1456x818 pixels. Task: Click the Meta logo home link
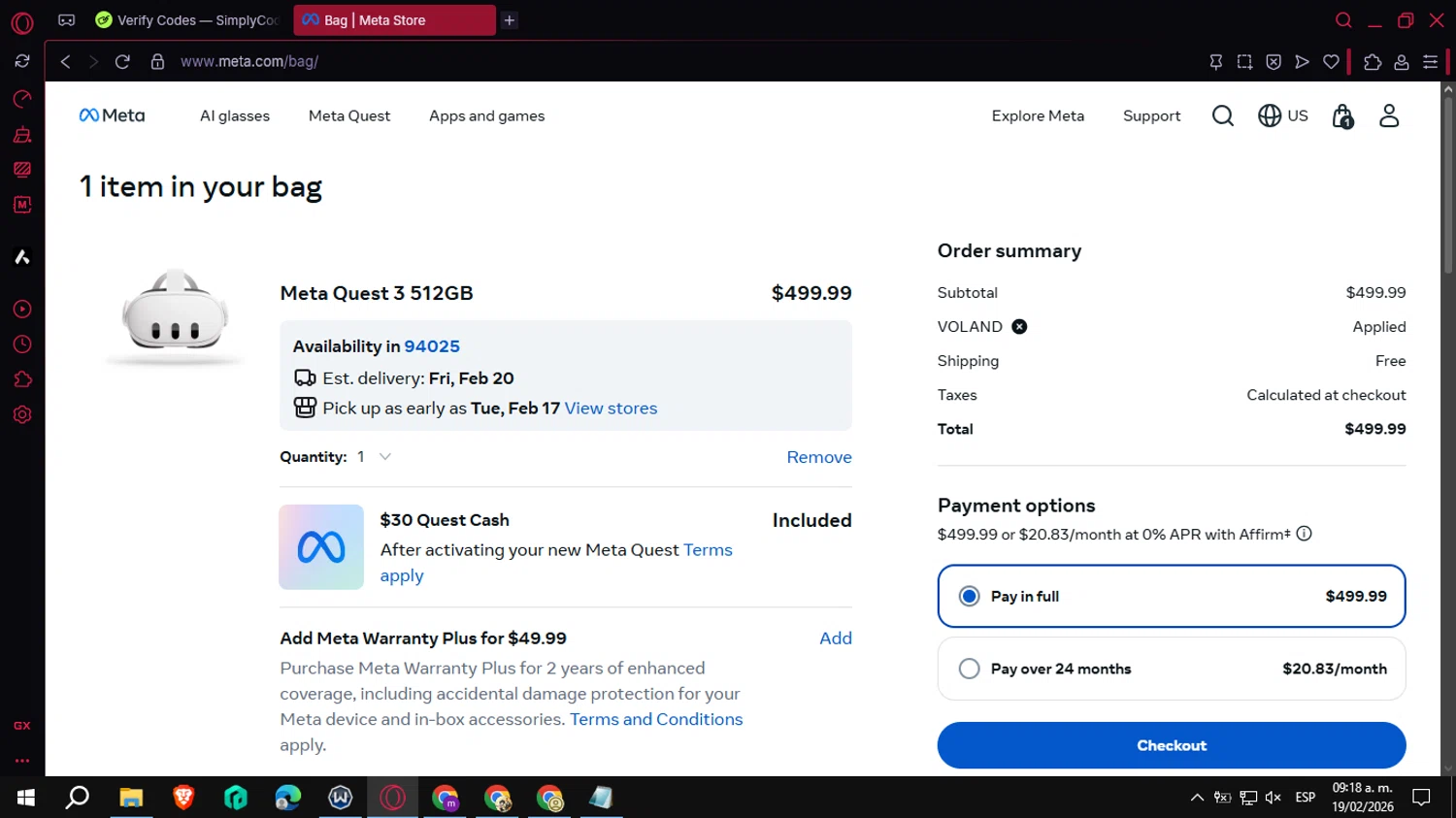112,115
